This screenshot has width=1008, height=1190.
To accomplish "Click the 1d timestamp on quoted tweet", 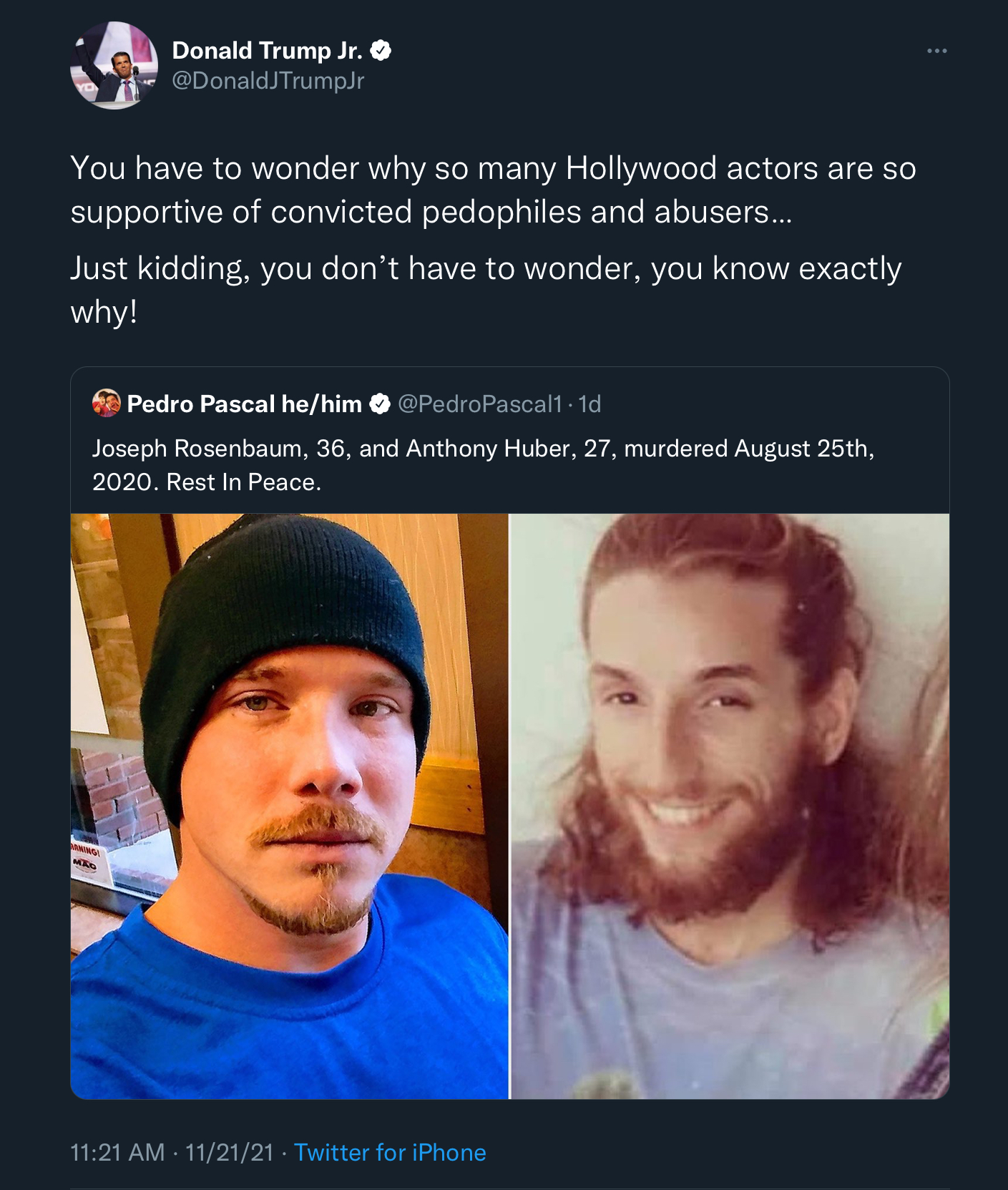I will (589, 404).
